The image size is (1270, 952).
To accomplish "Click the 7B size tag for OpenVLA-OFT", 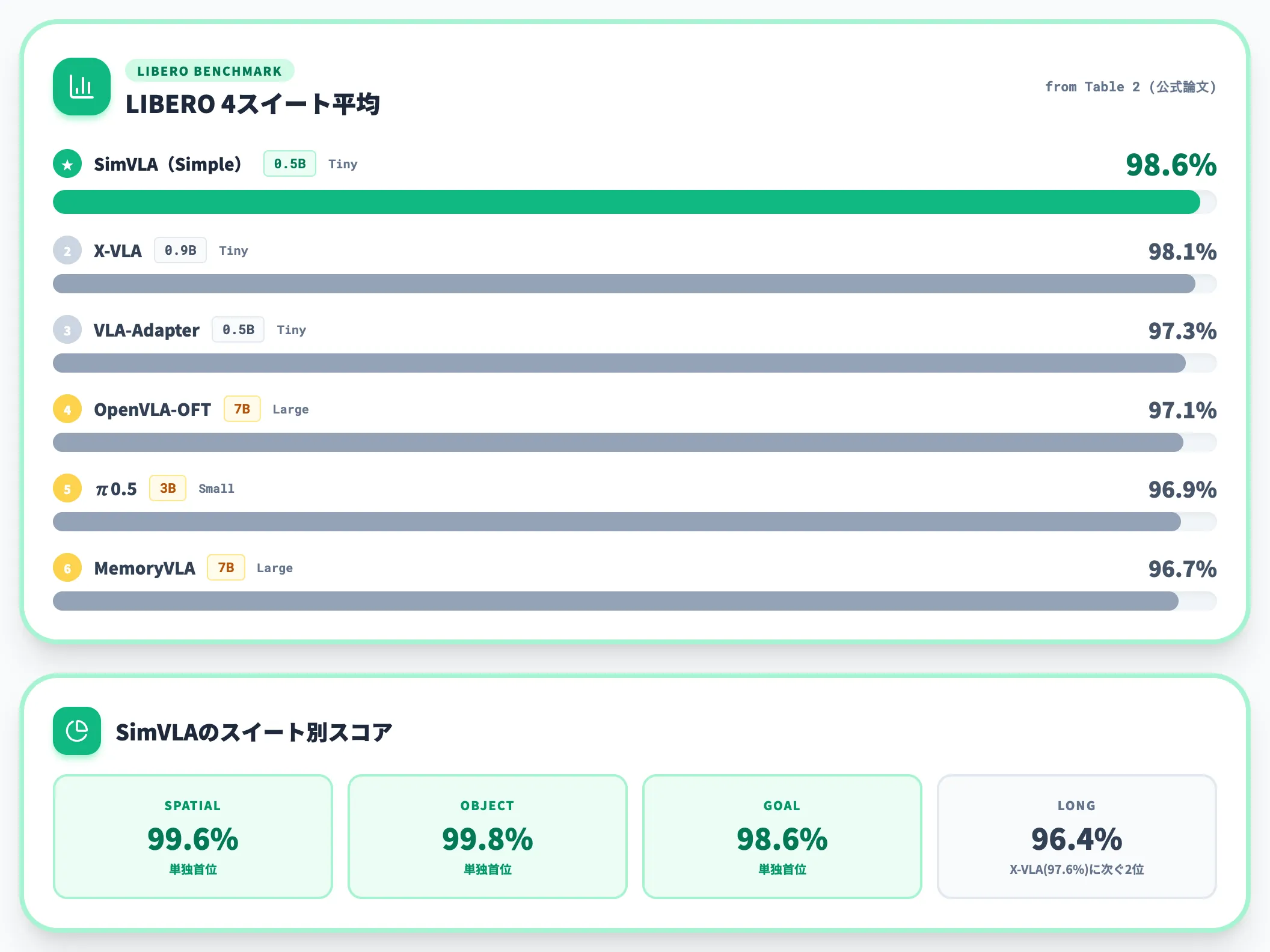I will [x=242, y=409].
